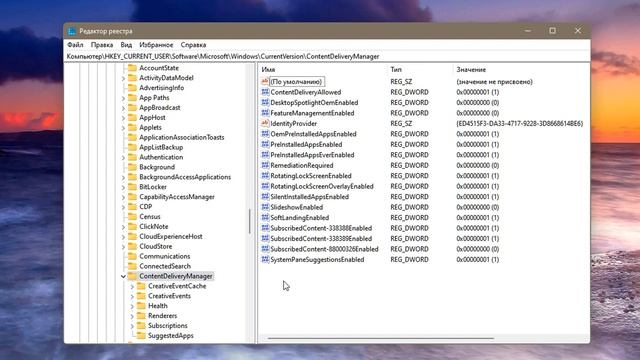
Task: Expand the CreativeEventCache subkey
Action: point(132,287)
